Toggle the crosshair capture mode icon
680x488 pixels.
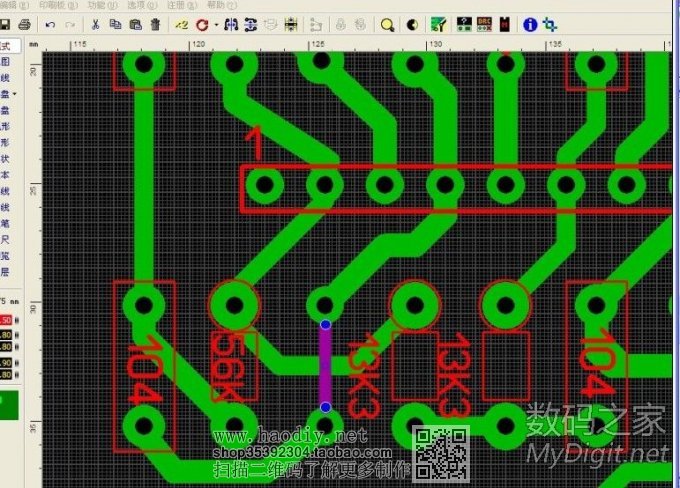(x=550, y=24)
